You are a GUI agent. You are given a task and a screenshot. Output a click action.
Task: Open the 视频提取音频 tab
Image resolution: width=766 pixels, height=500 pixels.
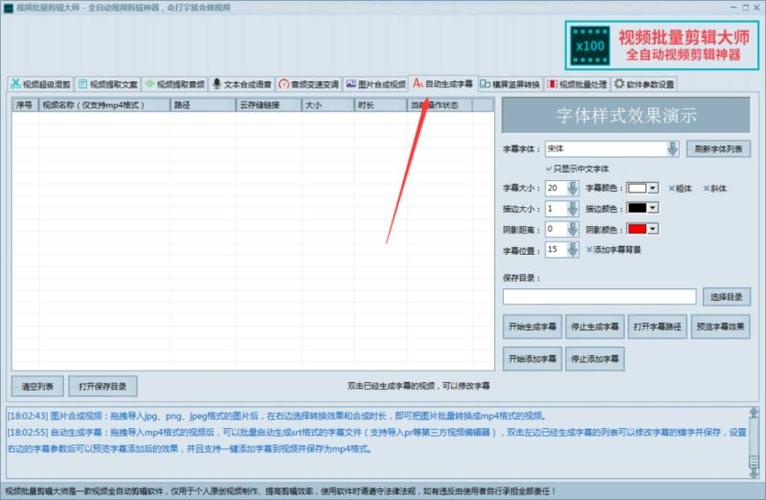(175, 84)
